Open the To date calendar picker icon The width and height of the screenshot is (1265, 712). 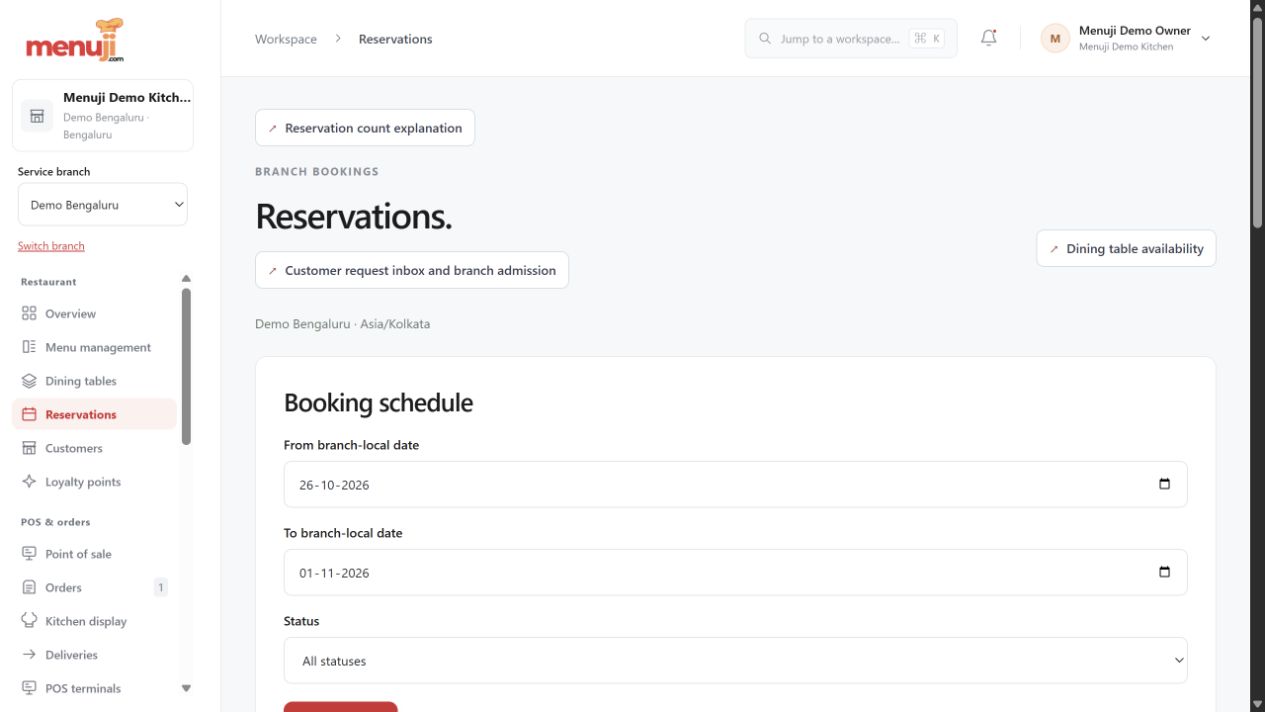click(1164, 573)
